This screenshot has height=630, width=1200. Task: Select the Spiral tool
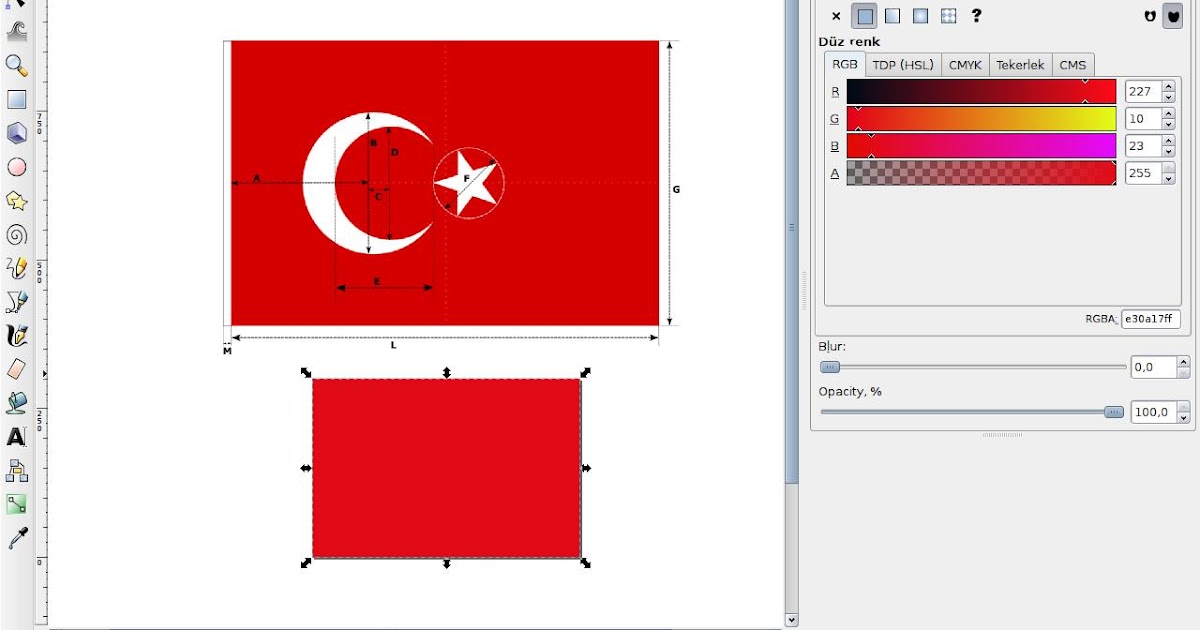[16, 235]
